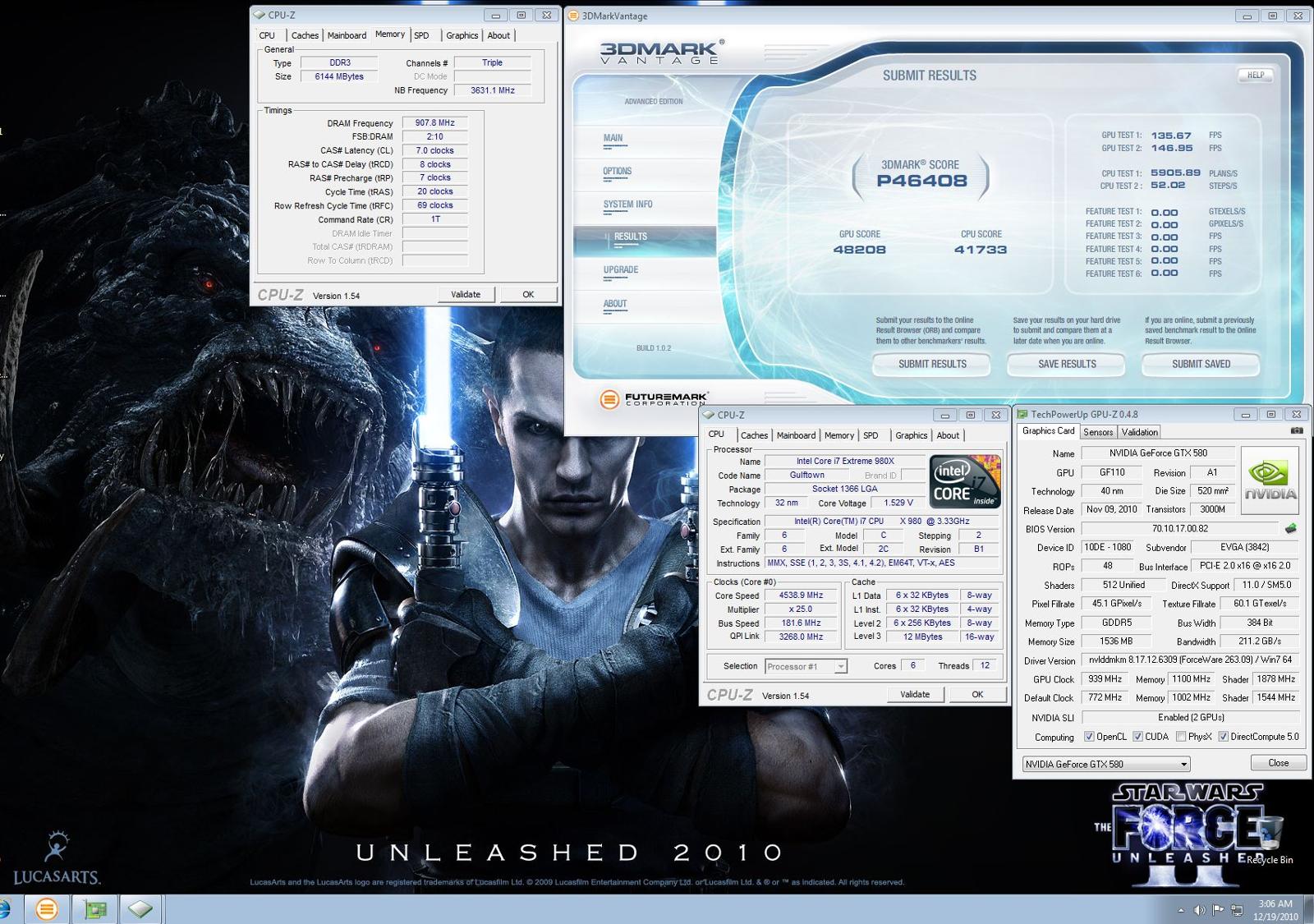Viewport: 1314px width, 924px height.
Task: Click OK in lower CPU-Z window
Action: [977, 694]
